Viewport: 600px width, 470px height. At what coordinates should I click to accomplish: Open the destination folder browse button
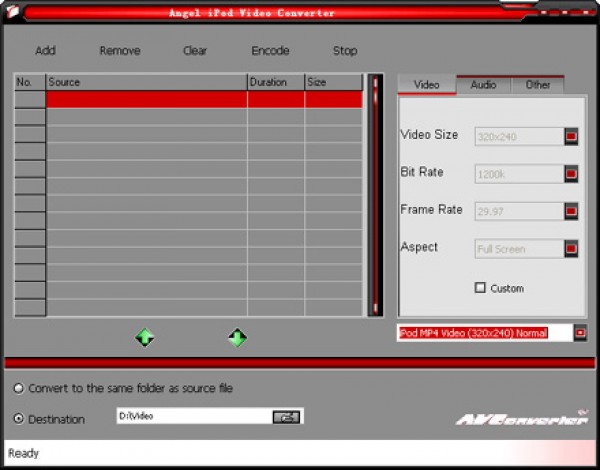tap(286, 416)
